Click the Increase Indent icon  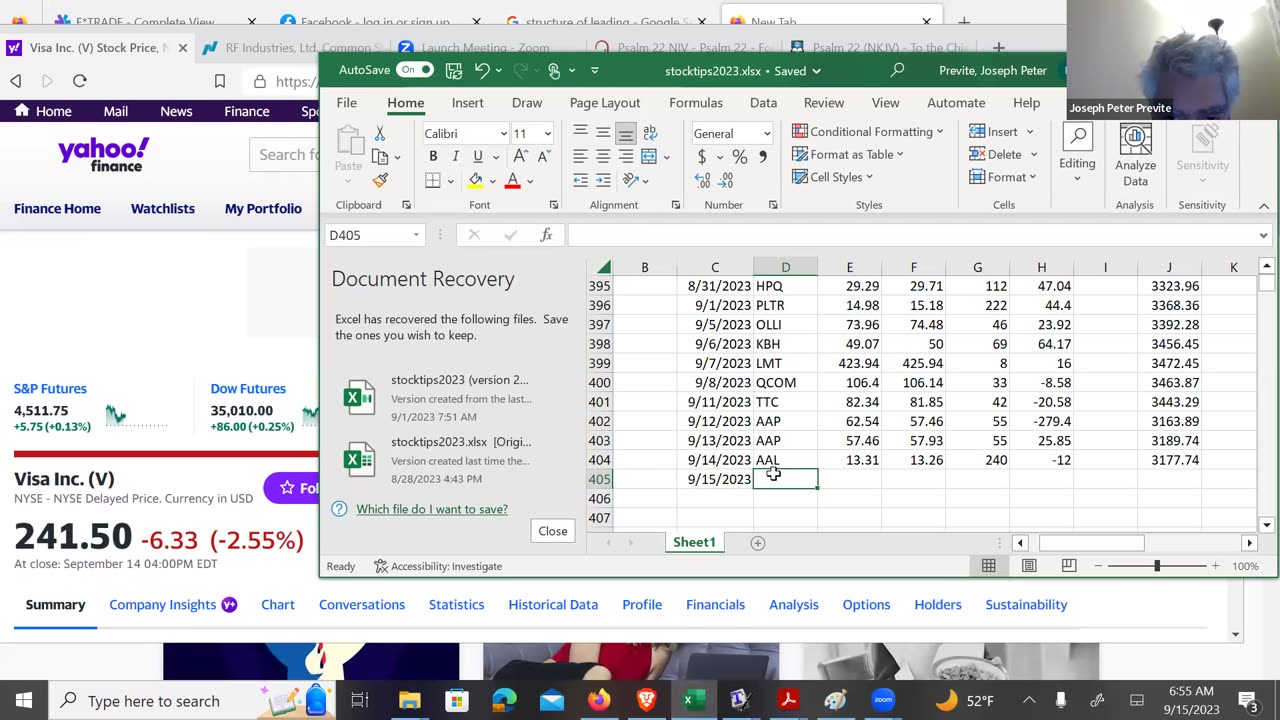click(603, 180)
